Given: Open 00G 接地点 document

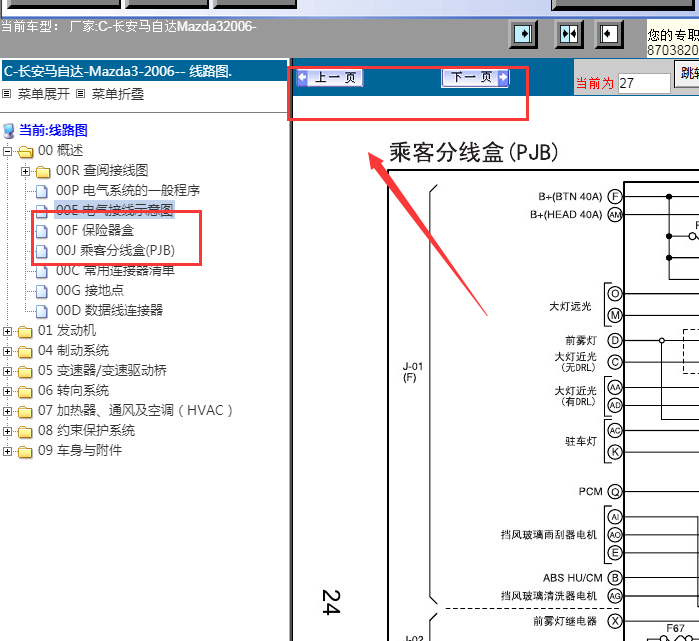Looking at the screenshot, I should click(x=90, y=291).
